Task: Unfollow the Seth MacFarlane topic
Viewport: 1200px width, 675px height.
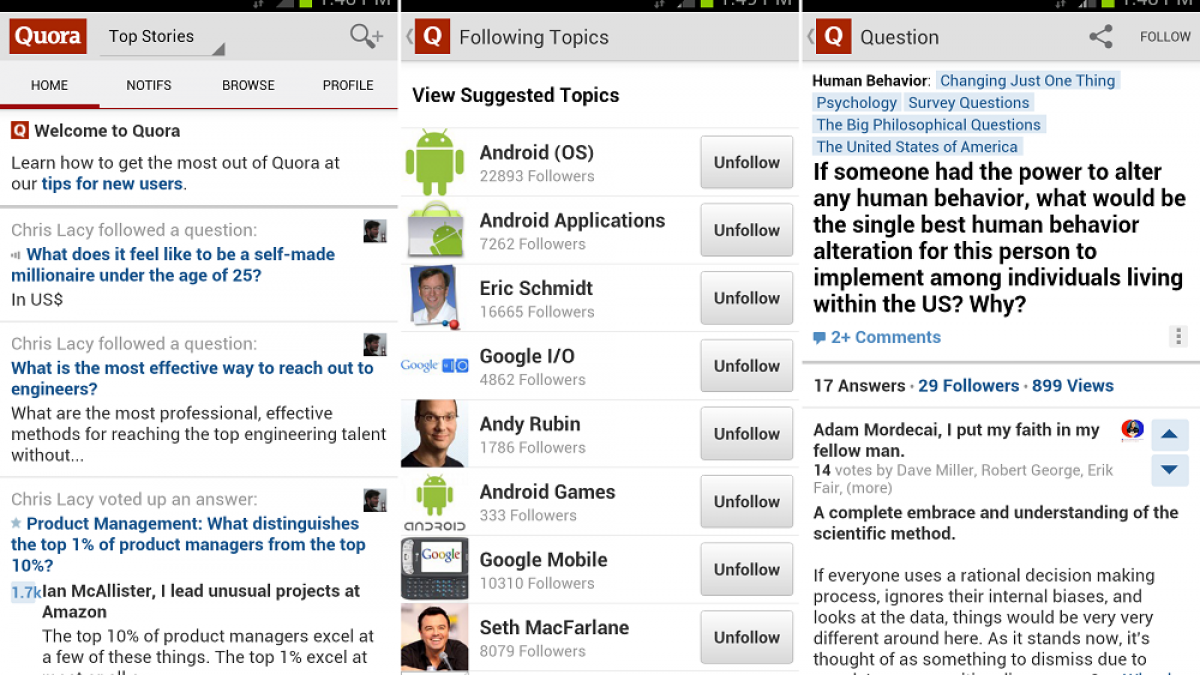Action: click(746, 637)
